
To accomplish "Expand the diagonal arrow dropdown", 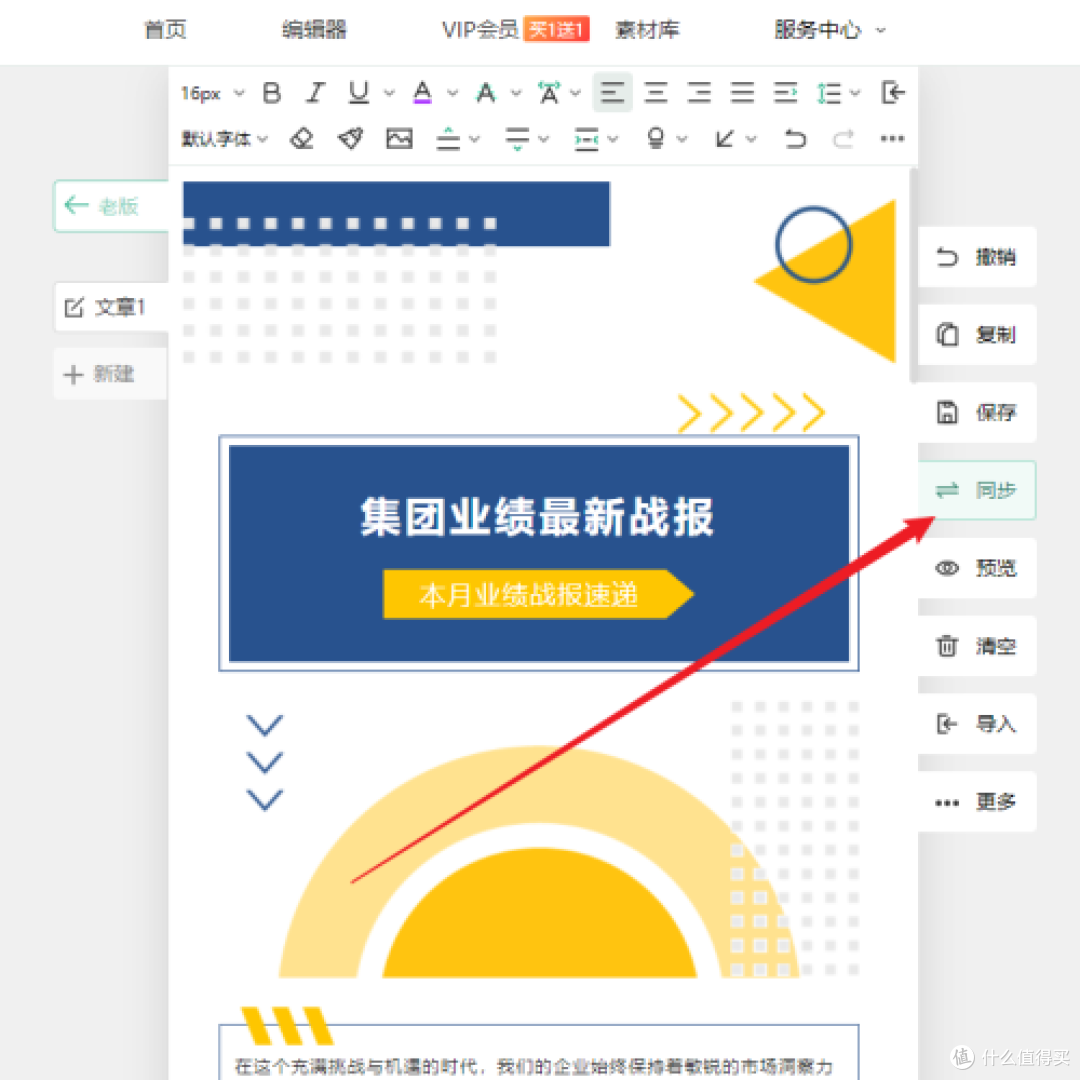I will (751, 140).
